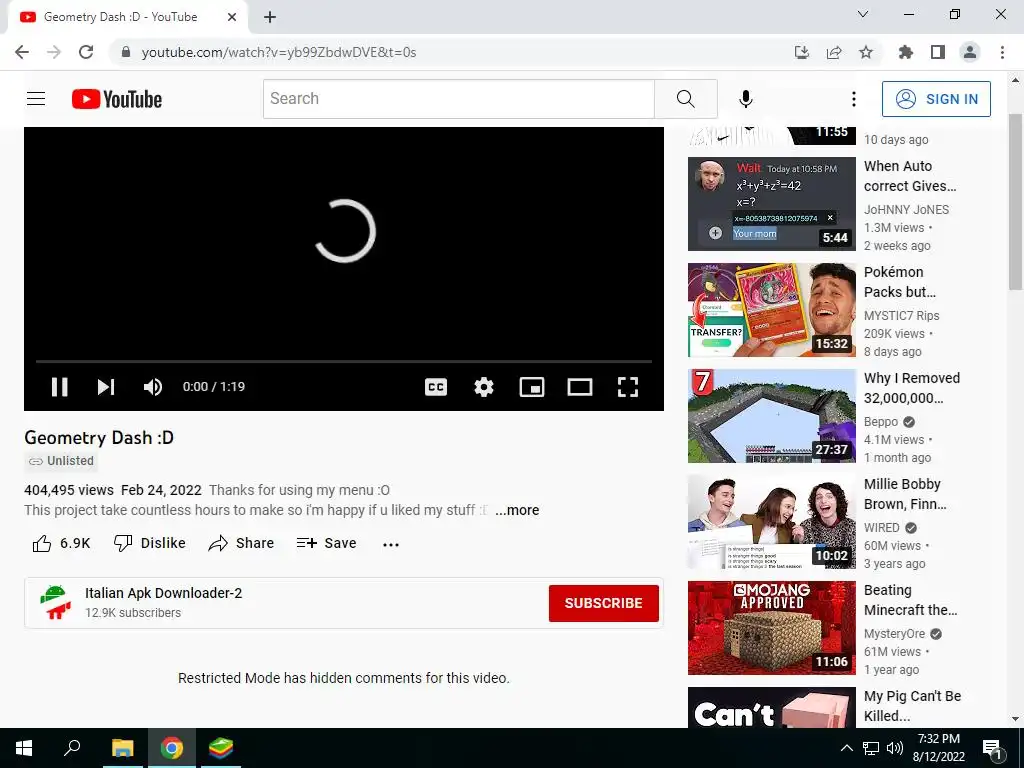This screenshot has height=768, width=1024.
Task: Click the MYSTIC7 Rips channel name
Action: (901, 315)
